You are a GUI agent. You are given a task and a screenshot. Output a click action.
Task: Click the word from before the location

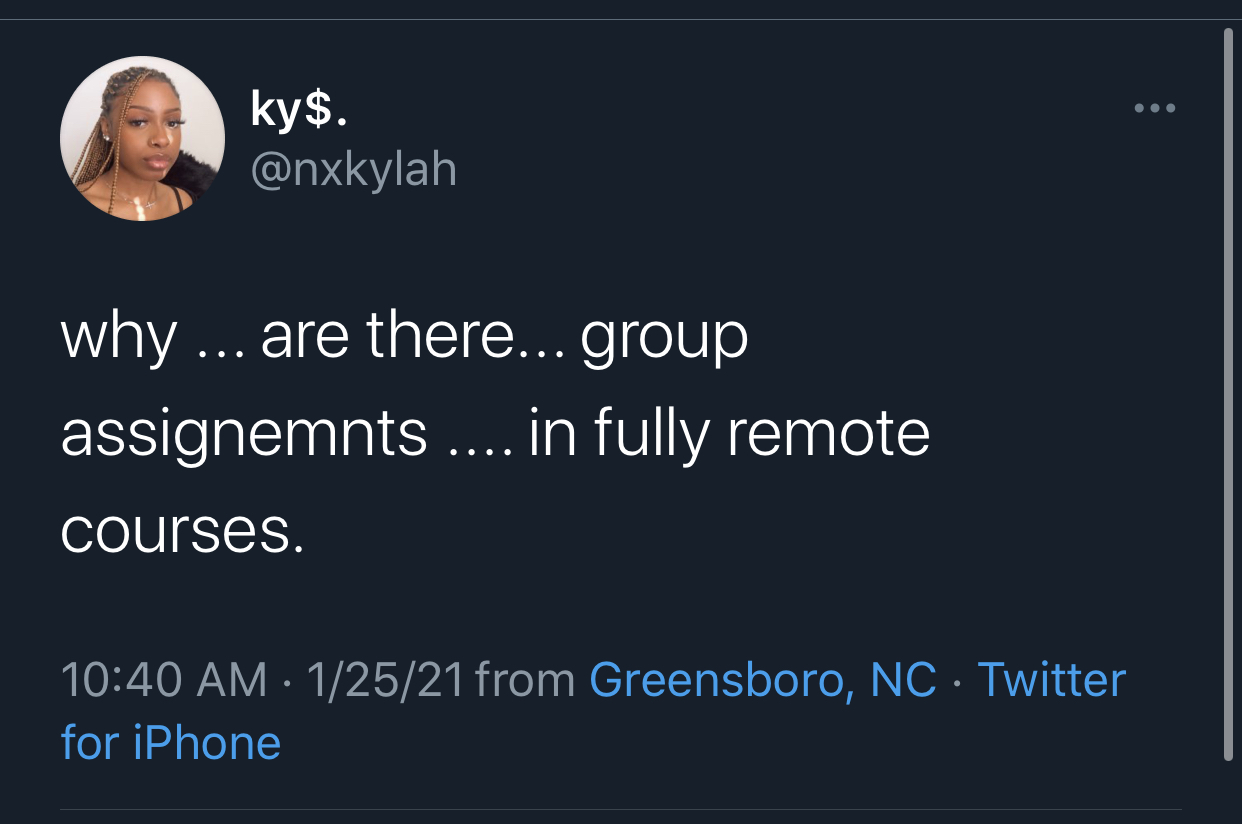(x=526, y=680)
